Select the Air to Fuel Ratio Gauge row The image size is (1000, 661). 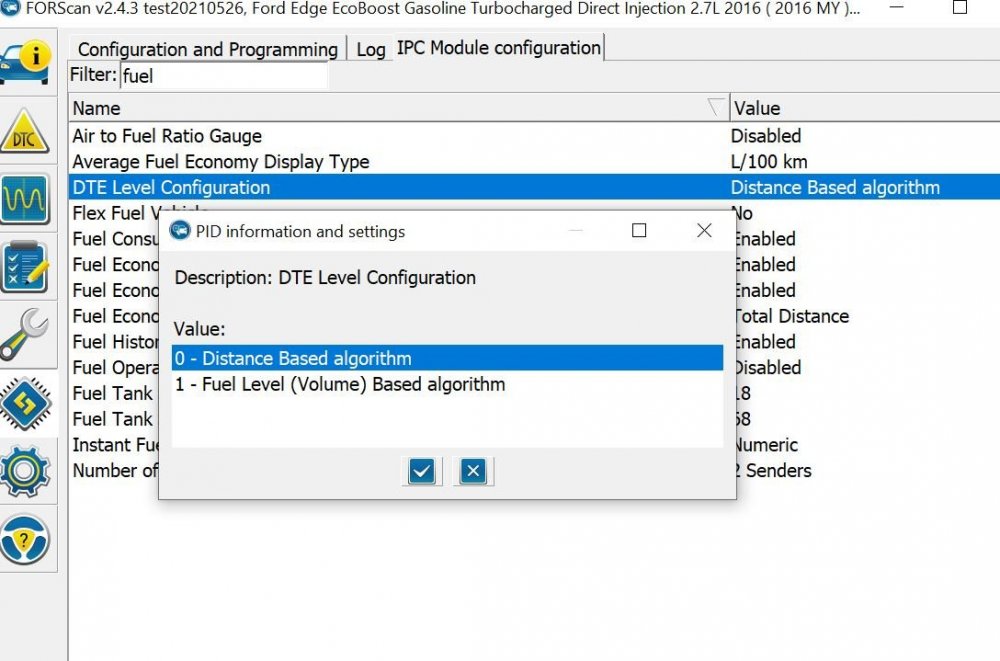pos(167,136)
